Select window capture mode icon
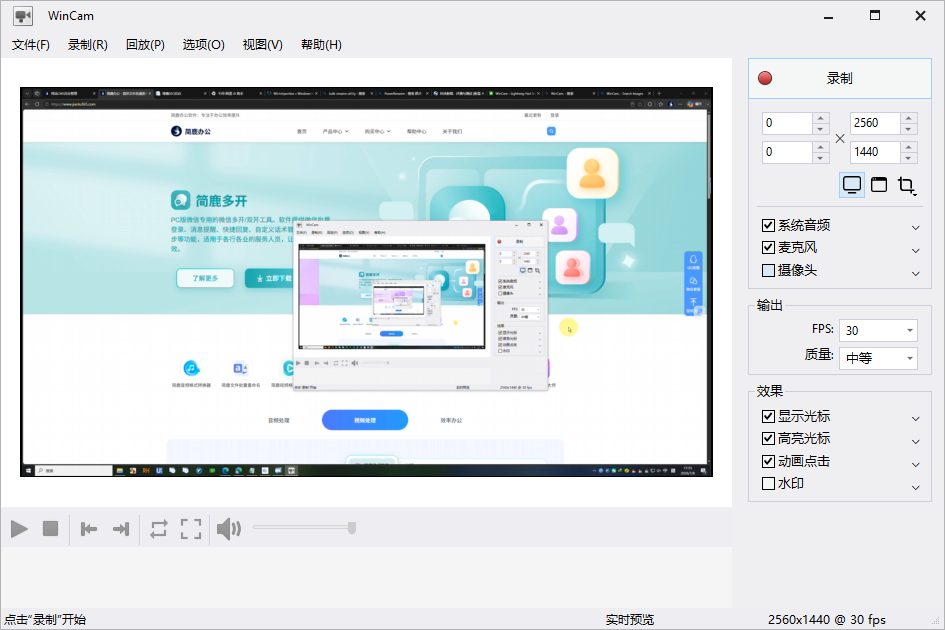Viewport: 945px width, 630px height. click(x=879, y=184)
